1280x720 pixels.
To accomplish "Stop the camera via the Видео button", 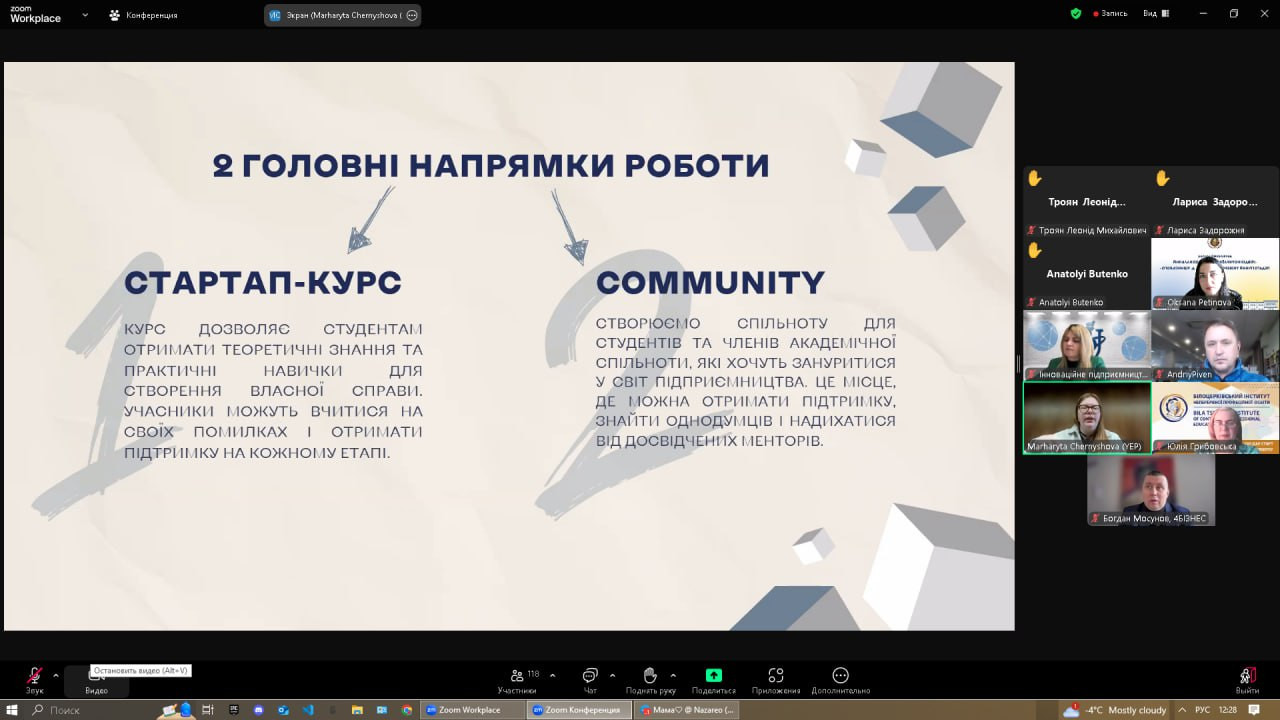I will [96, 680].
